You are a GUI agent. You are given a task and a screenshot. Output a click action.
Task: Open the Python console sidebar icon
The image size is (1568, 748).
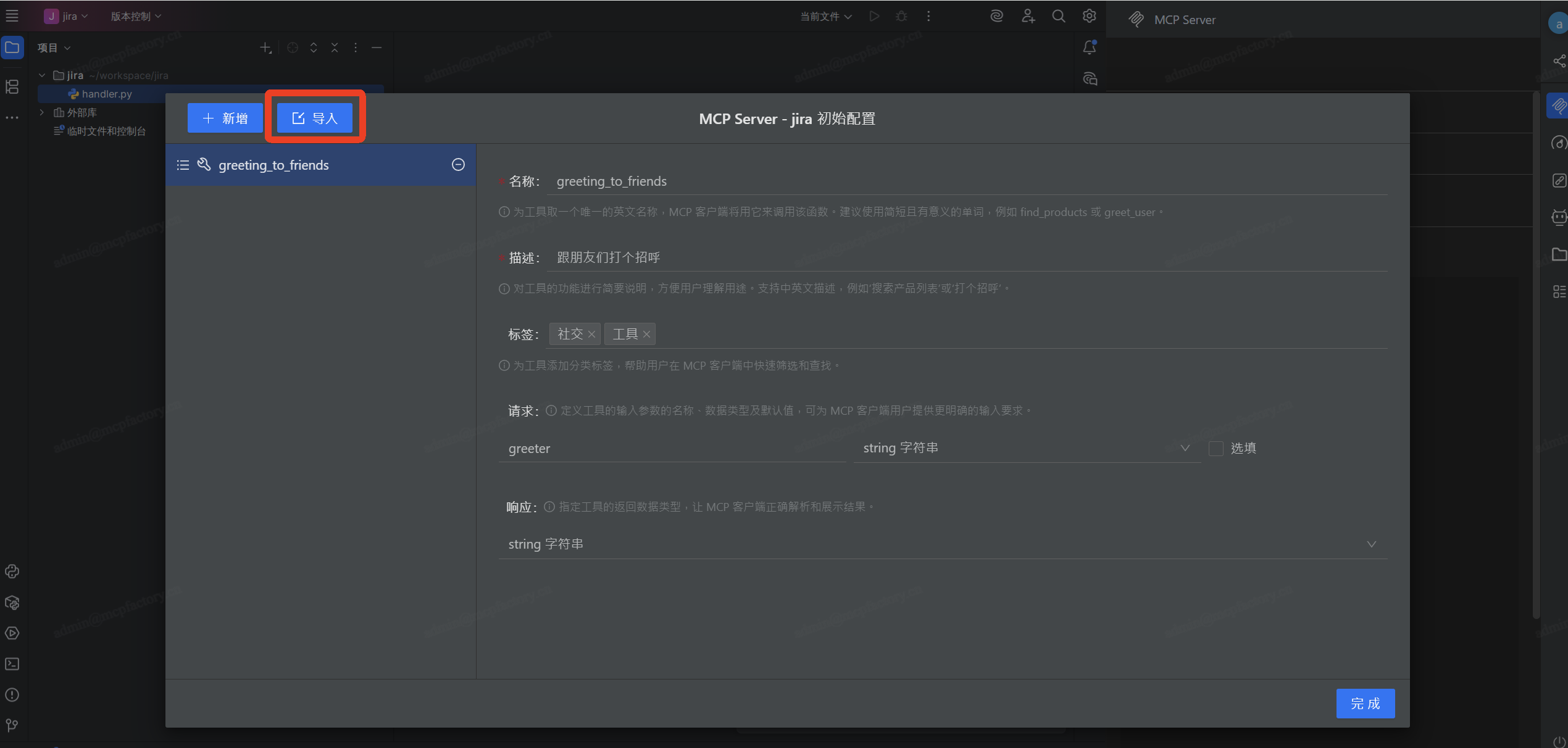(x=12, y=571)
